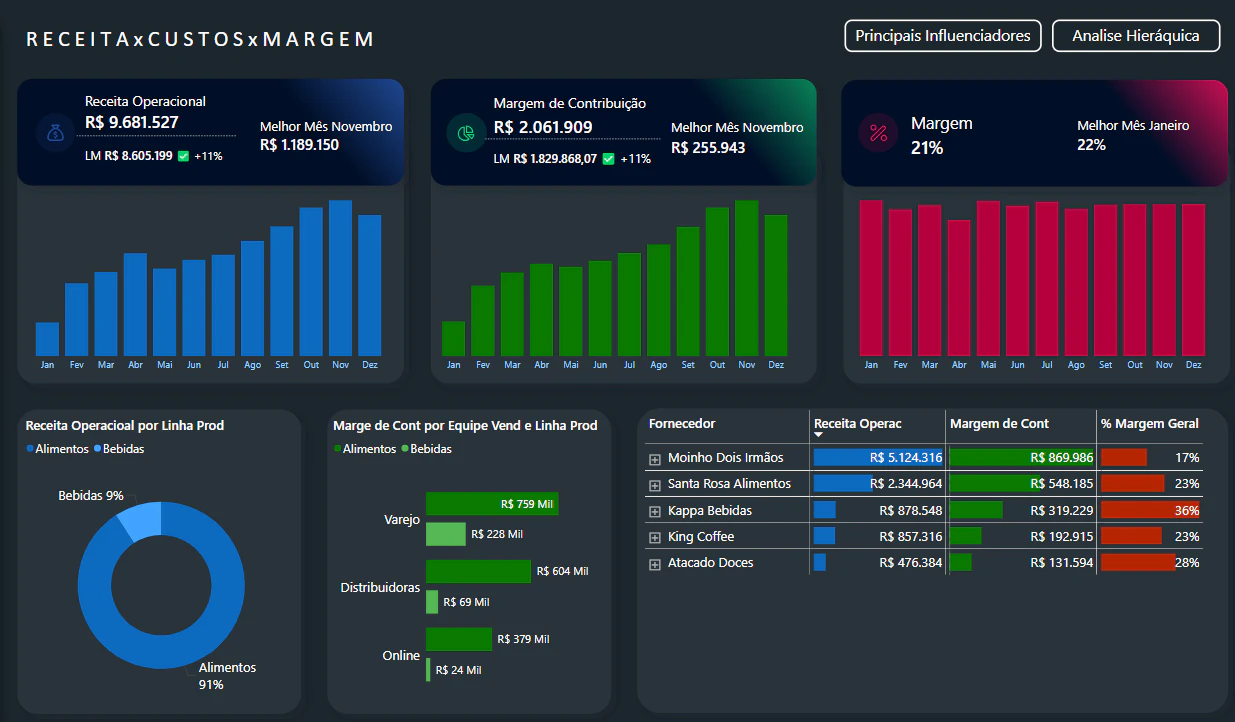
Task: Click the Online axis label
Action: coord(401,656)
